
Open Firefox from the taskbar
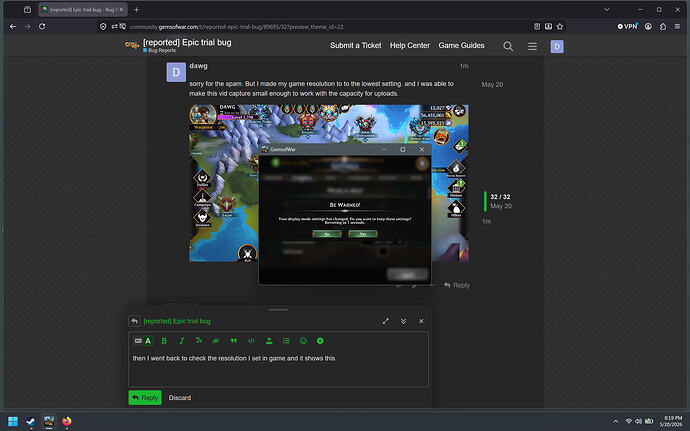[67, 421]
